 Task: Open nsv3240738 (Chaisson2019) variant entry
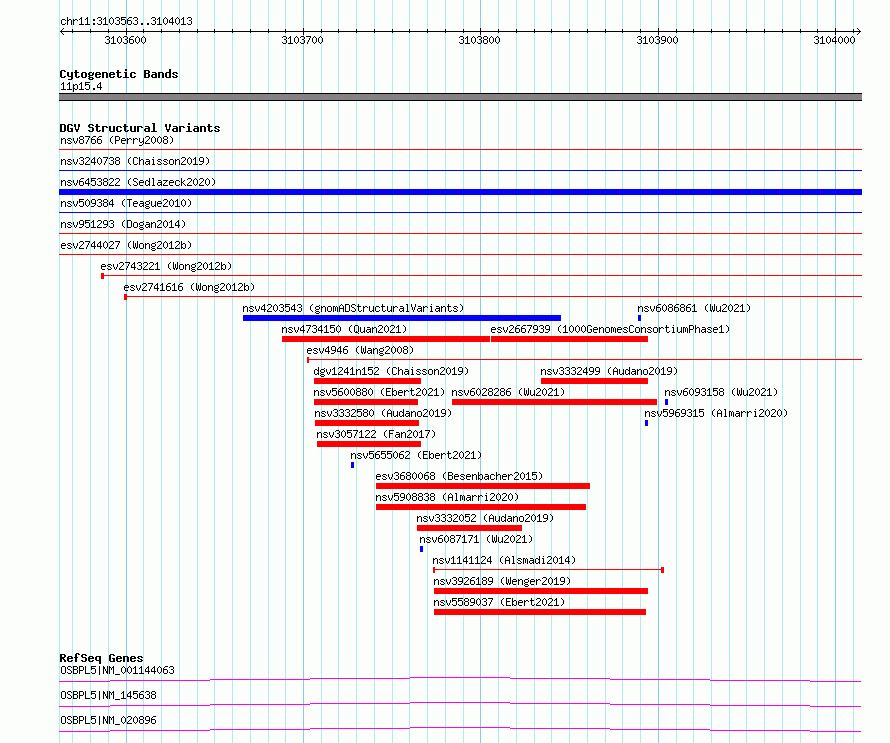[135, 161]
